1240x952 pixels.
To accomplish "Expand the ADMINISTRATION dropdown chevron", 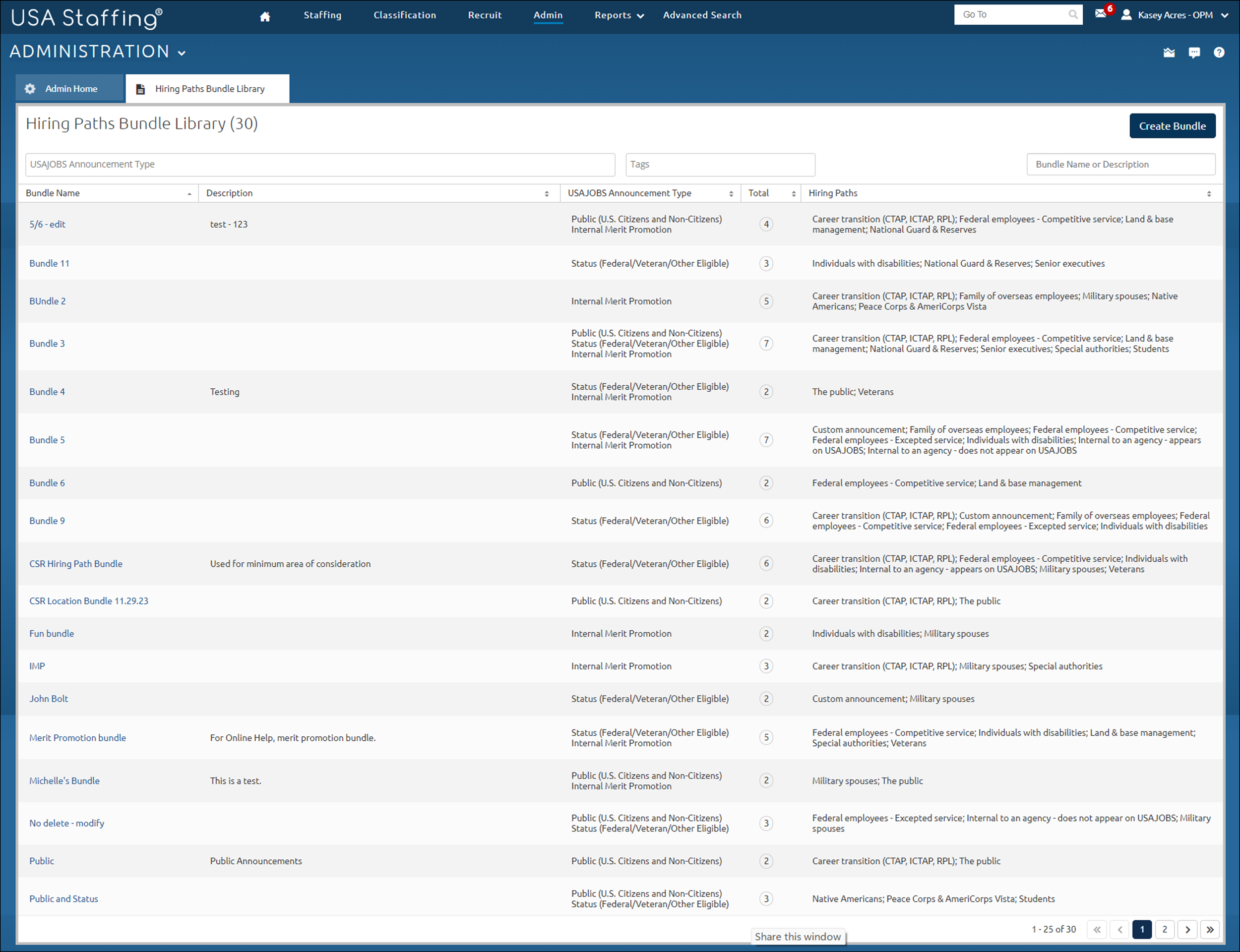I will pos(182,53).
